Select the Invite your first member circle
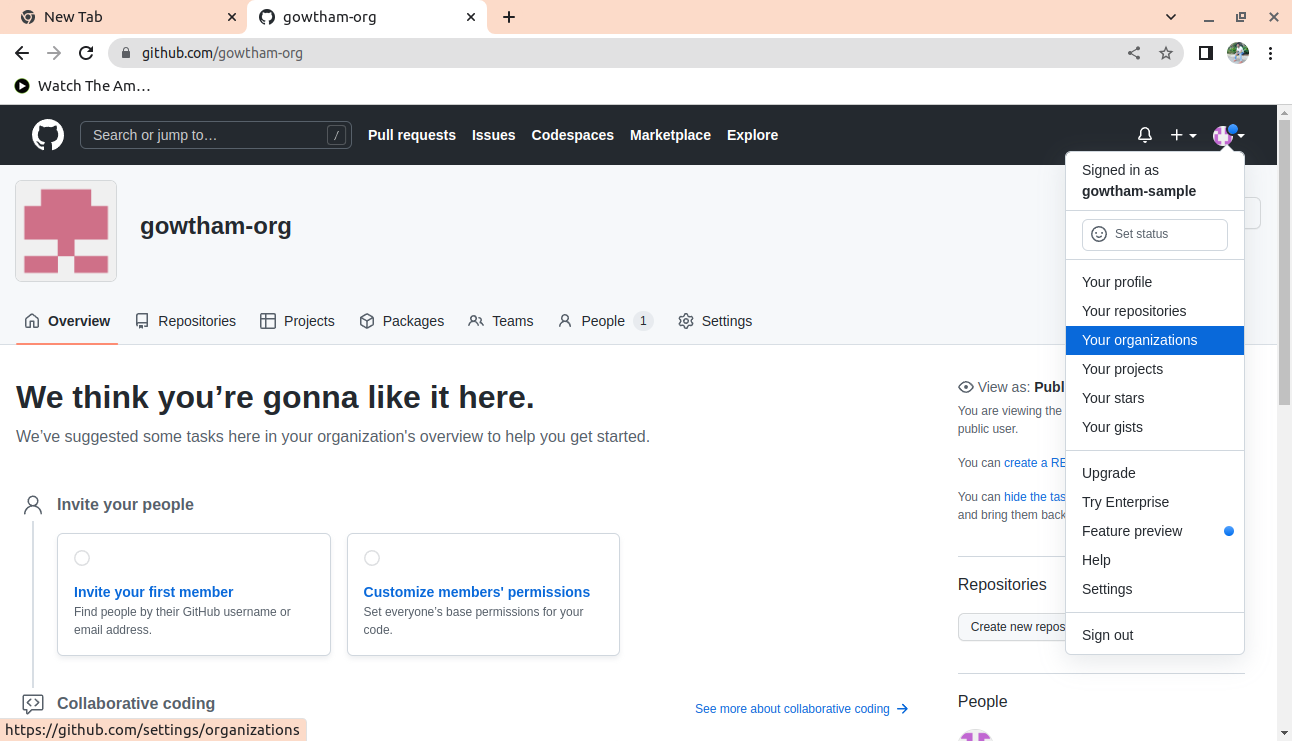The height and width of the screenshot is (741, 1292). click(82, 558)
